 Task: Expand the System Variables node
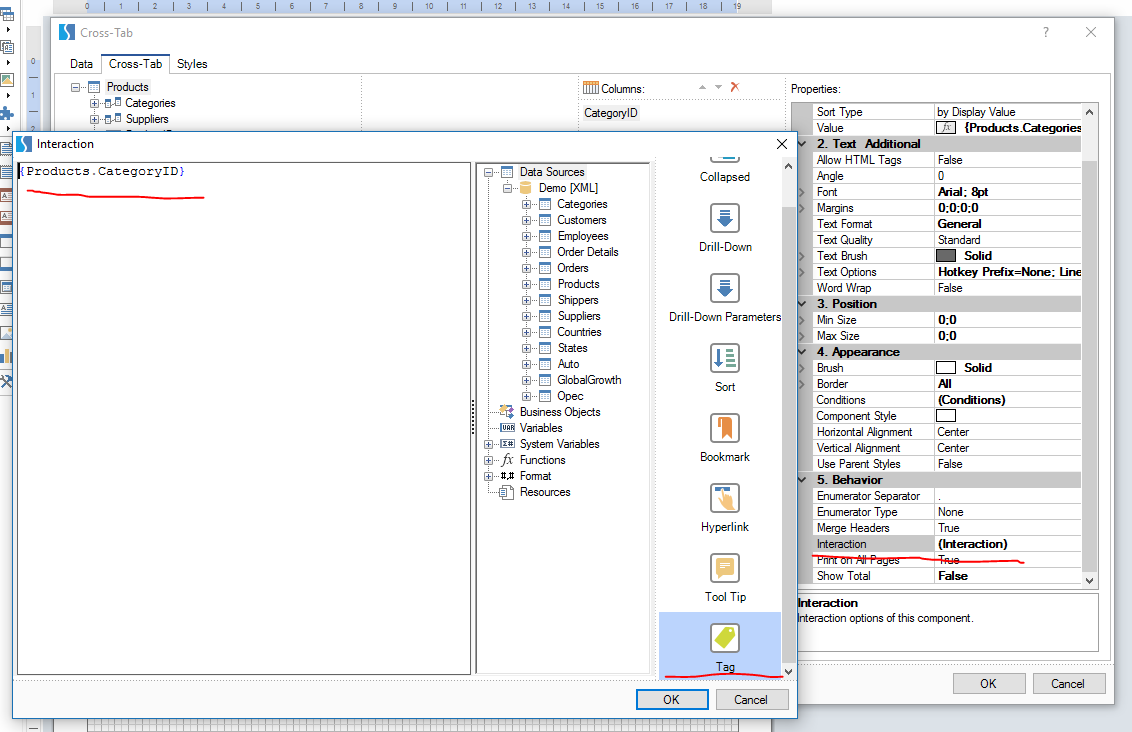point(489,444)
